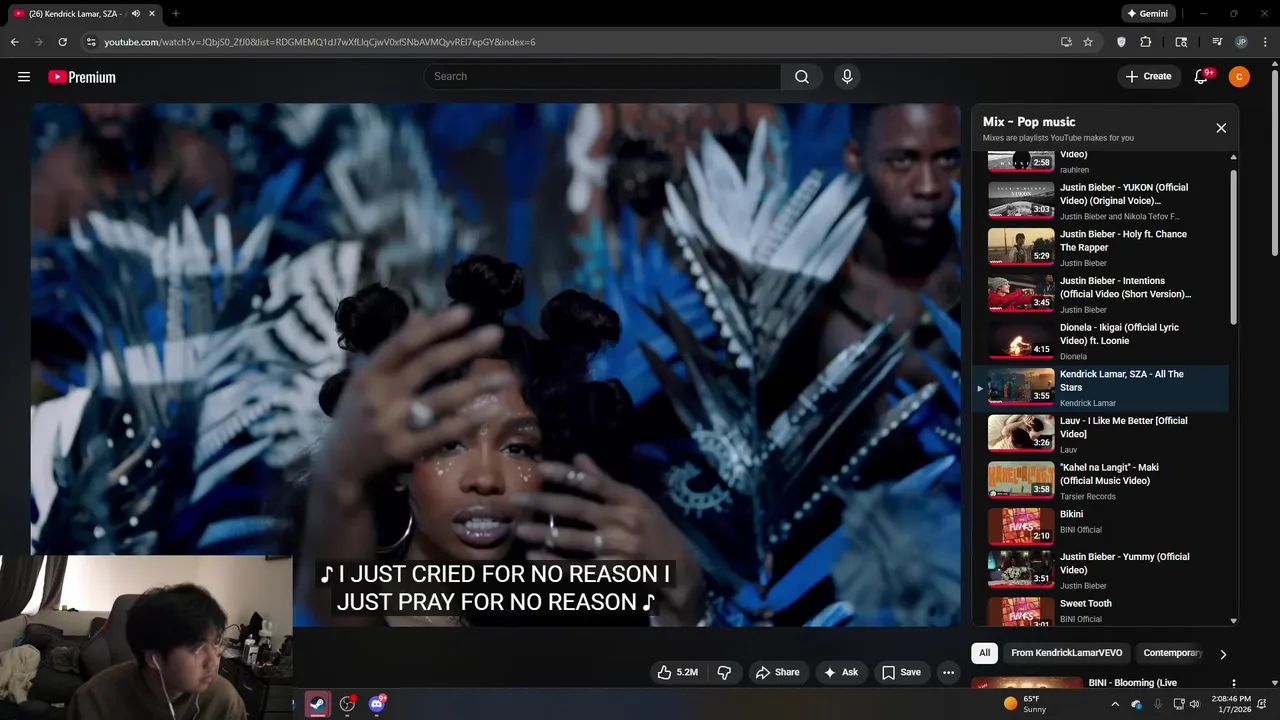Screen dimensions: 1280x720
Task: Go back in browser history
Action: (x=14, y=42)
